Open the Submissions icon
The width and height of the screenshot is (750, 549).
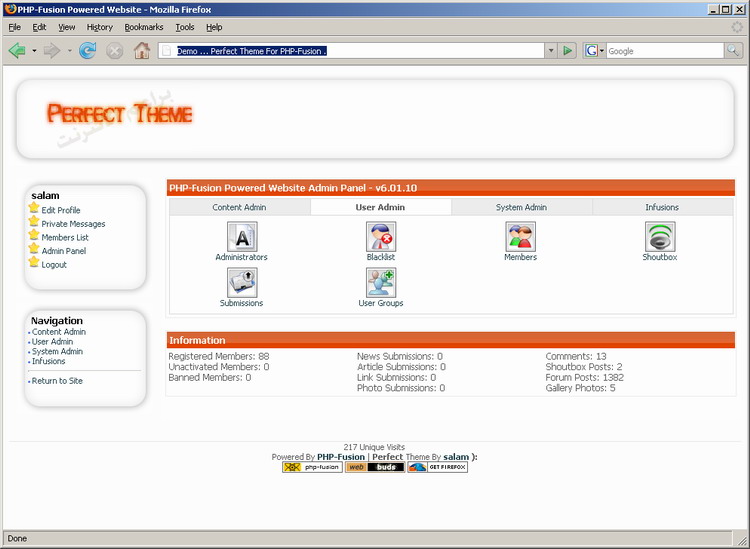242,282
